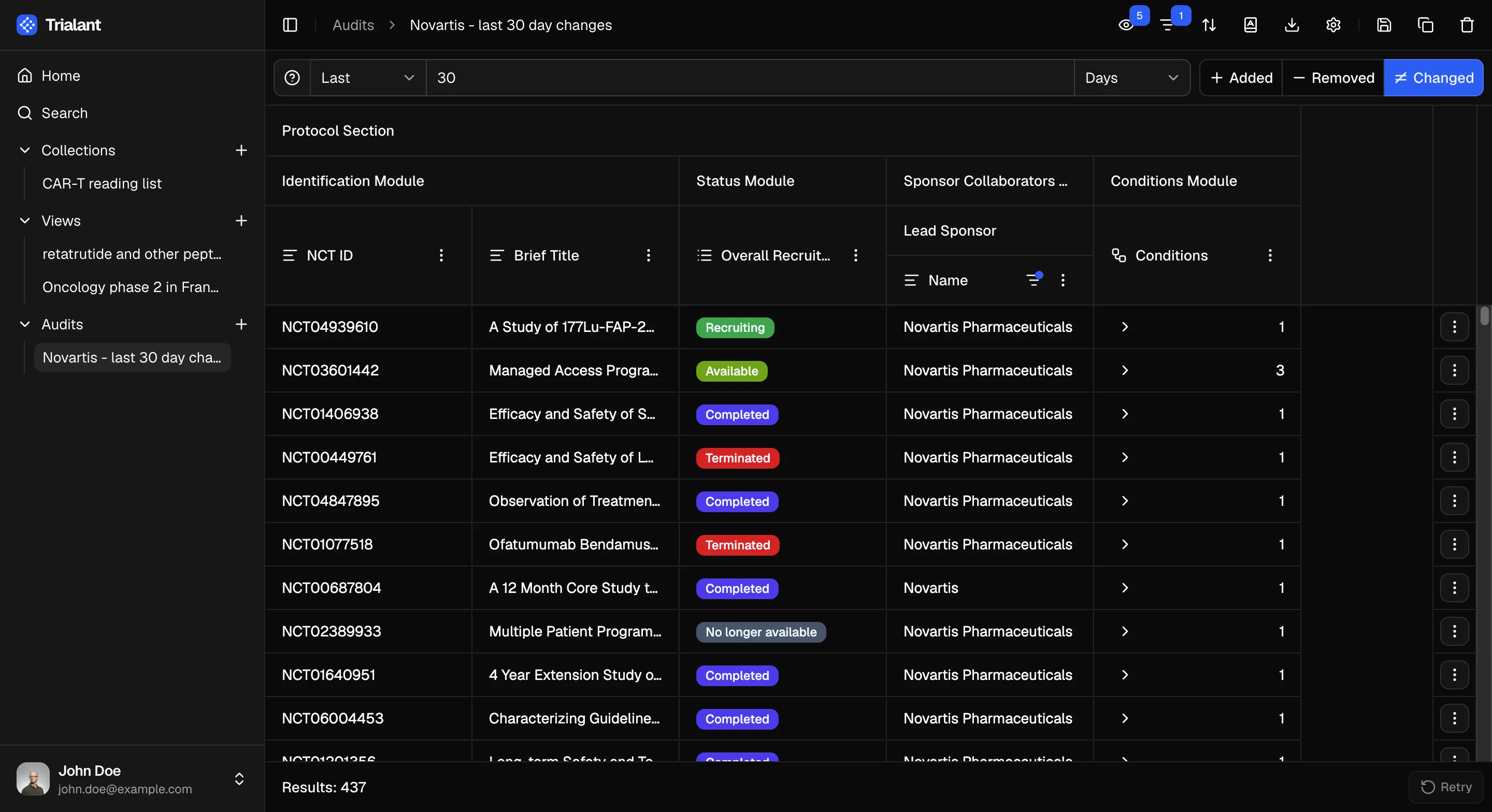Click the export file icon in toolbar
The height and width of the screenshot is (812, 1492).
(1251, 25)
